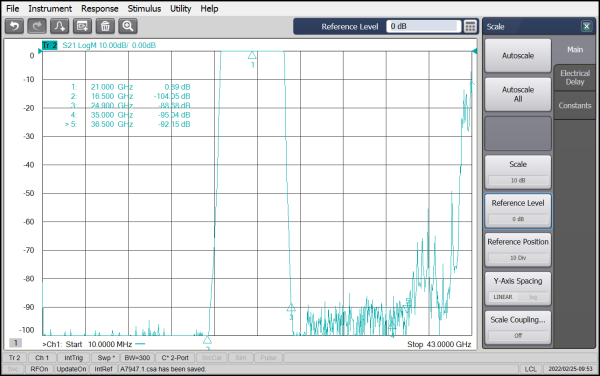Close the Scale panel
600x376 pixels.
[x=586, y=26]
